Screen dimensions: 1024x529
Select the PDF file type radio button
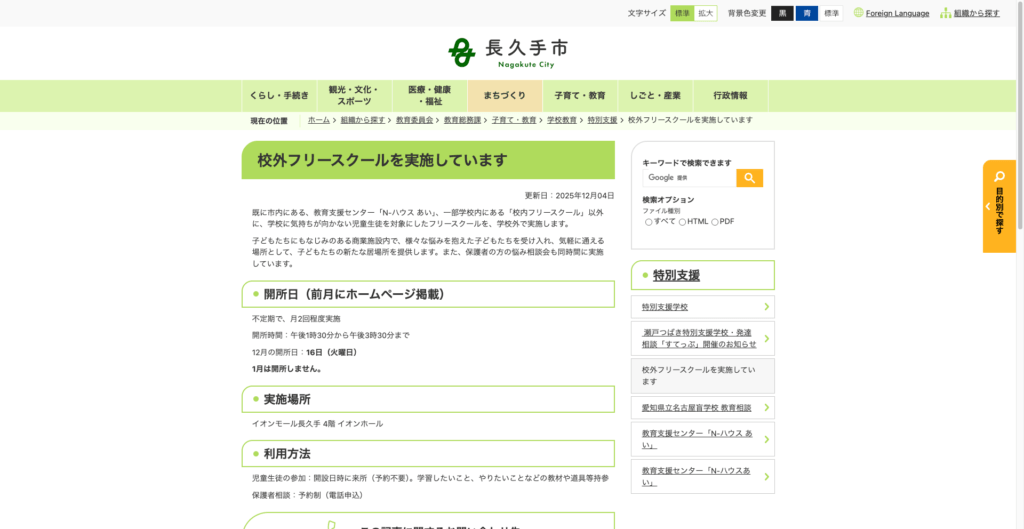[x=714, y=222]
